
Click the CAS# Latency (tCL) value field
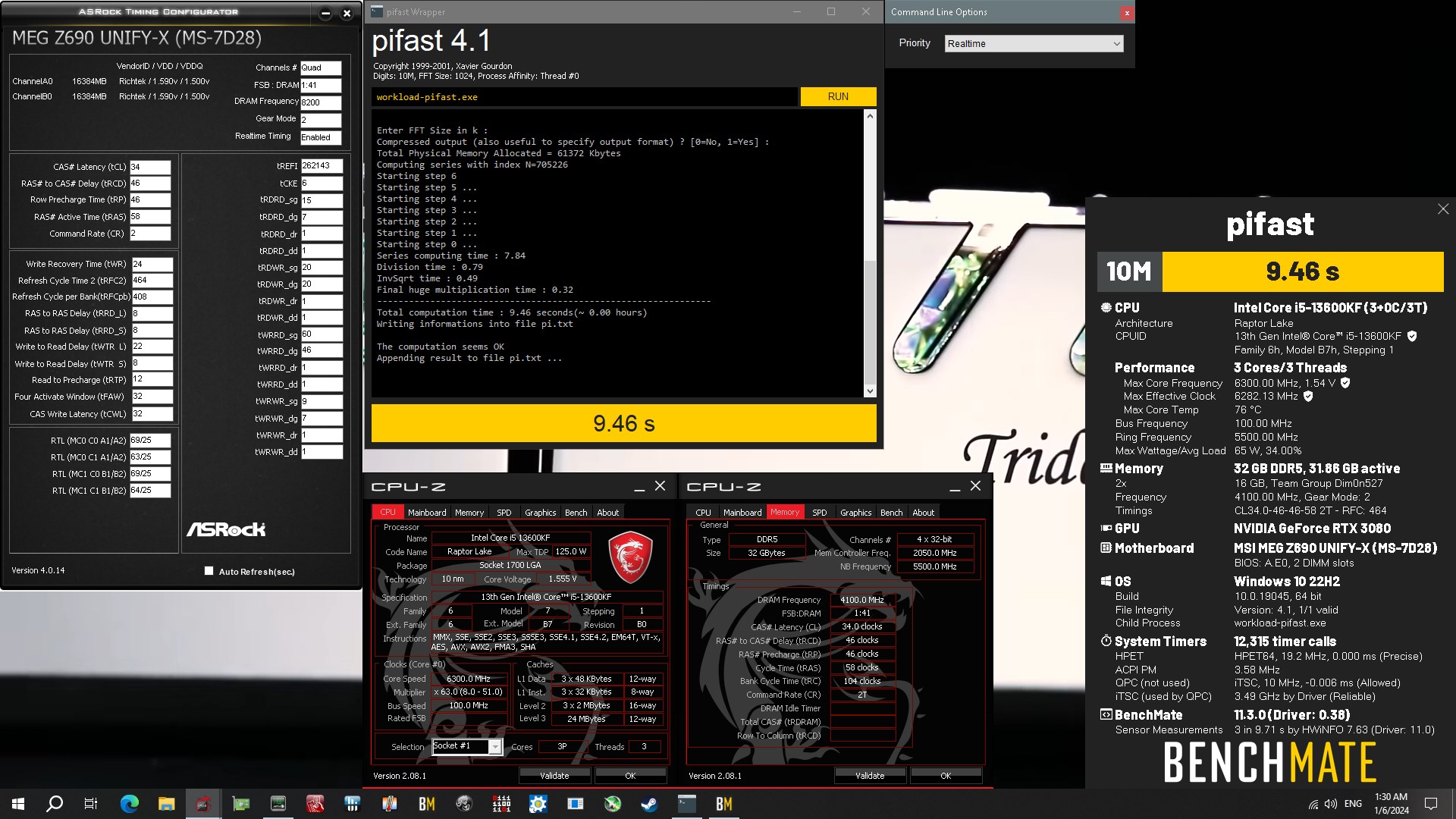150,167
